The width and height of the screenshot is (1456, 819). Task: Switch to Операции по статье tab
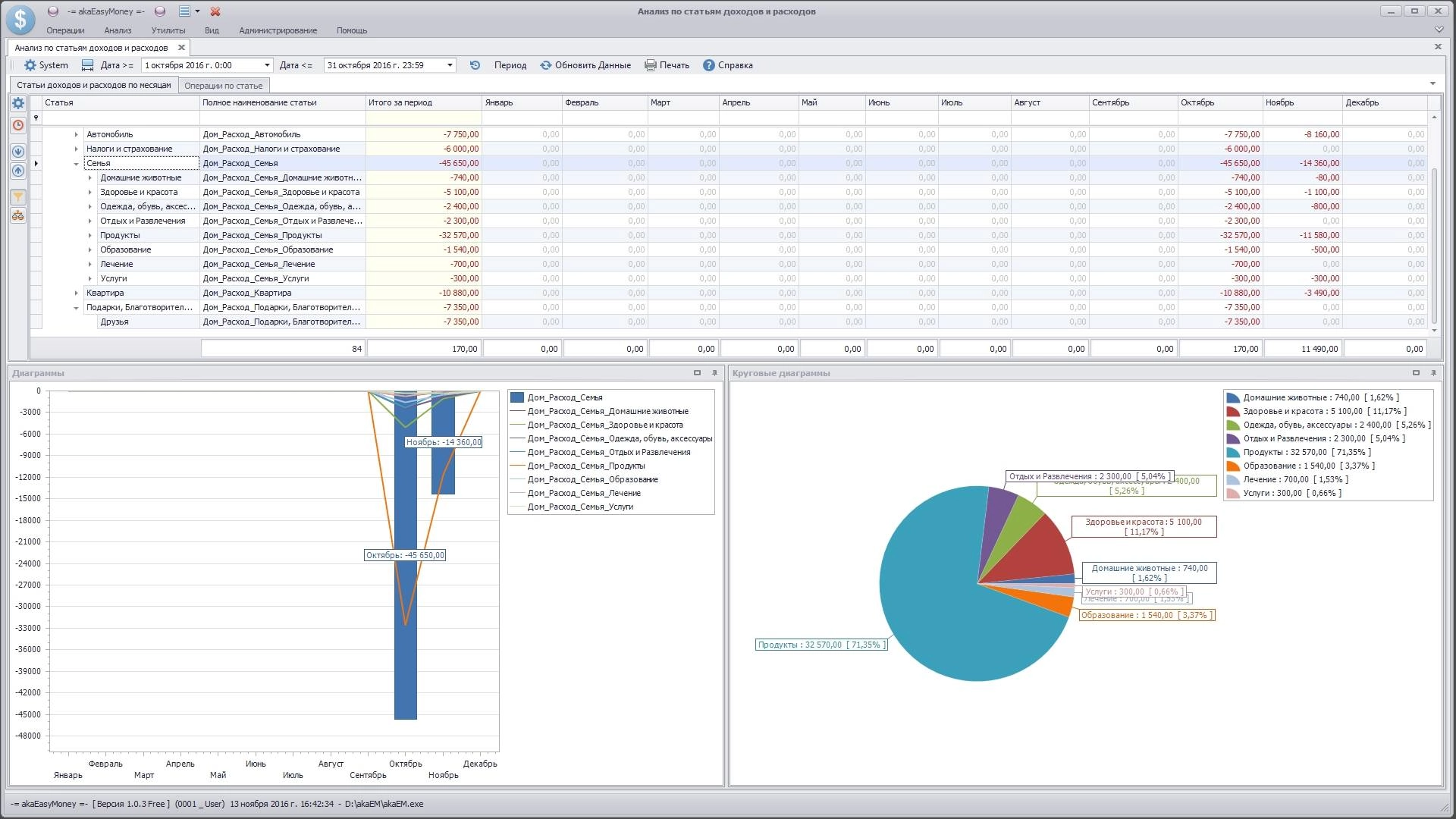(224, 86)
